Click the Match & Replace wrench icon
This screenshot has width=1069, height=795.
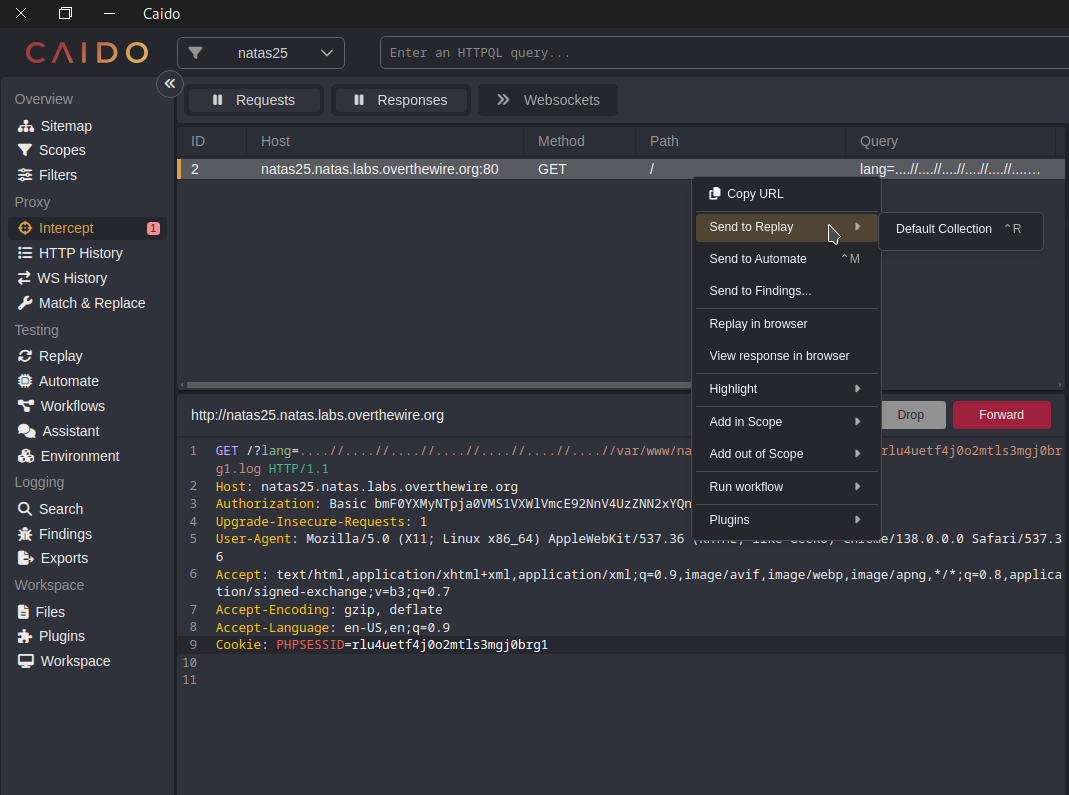point(25,303)
